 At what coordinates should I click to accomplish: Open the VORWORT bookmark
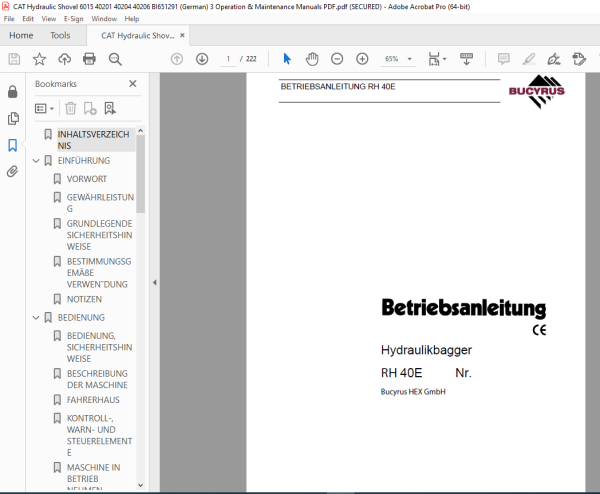pos(87,179)
